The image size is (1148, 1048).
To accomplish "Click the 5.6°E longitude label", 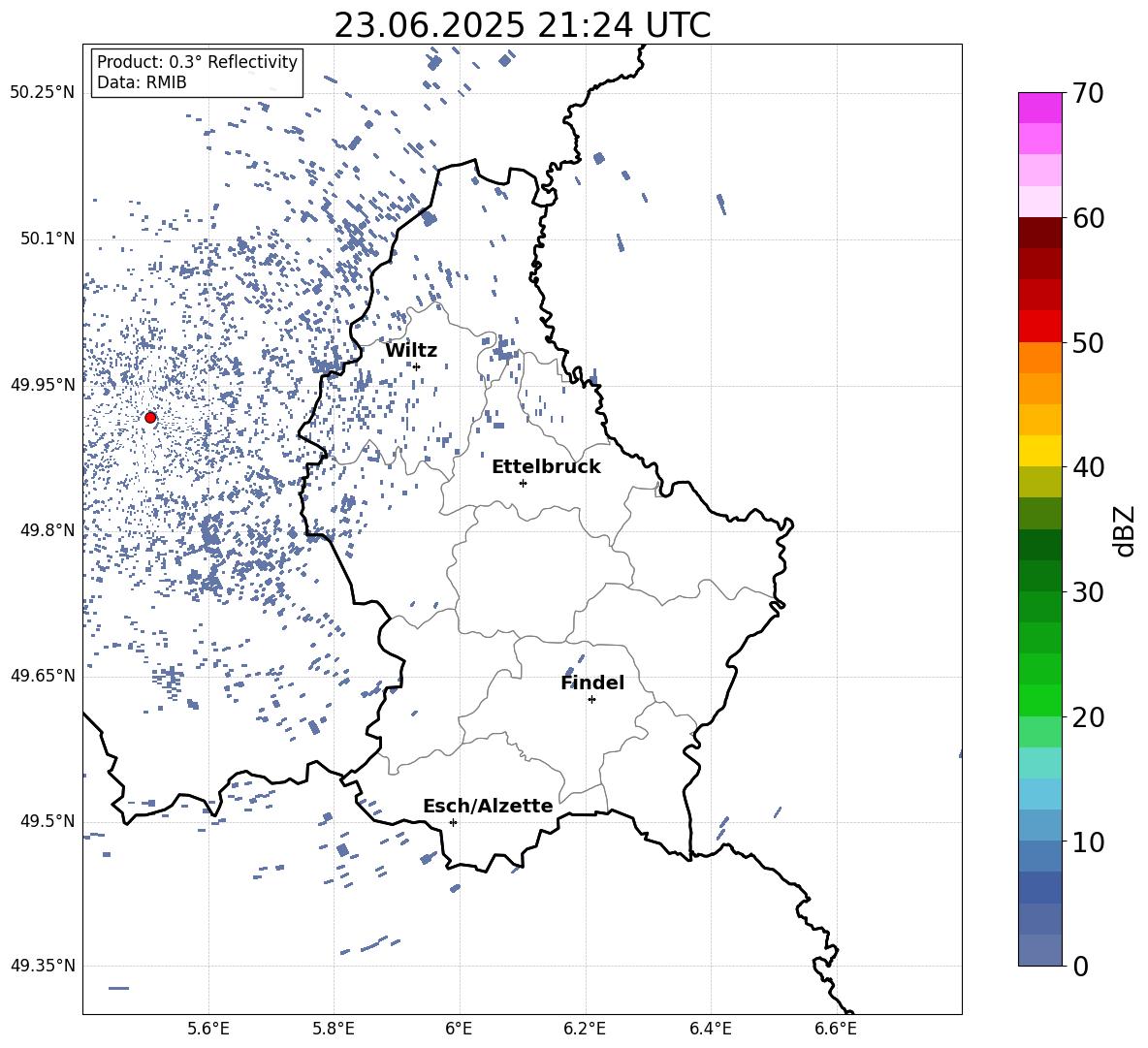I will [208, 1029].
